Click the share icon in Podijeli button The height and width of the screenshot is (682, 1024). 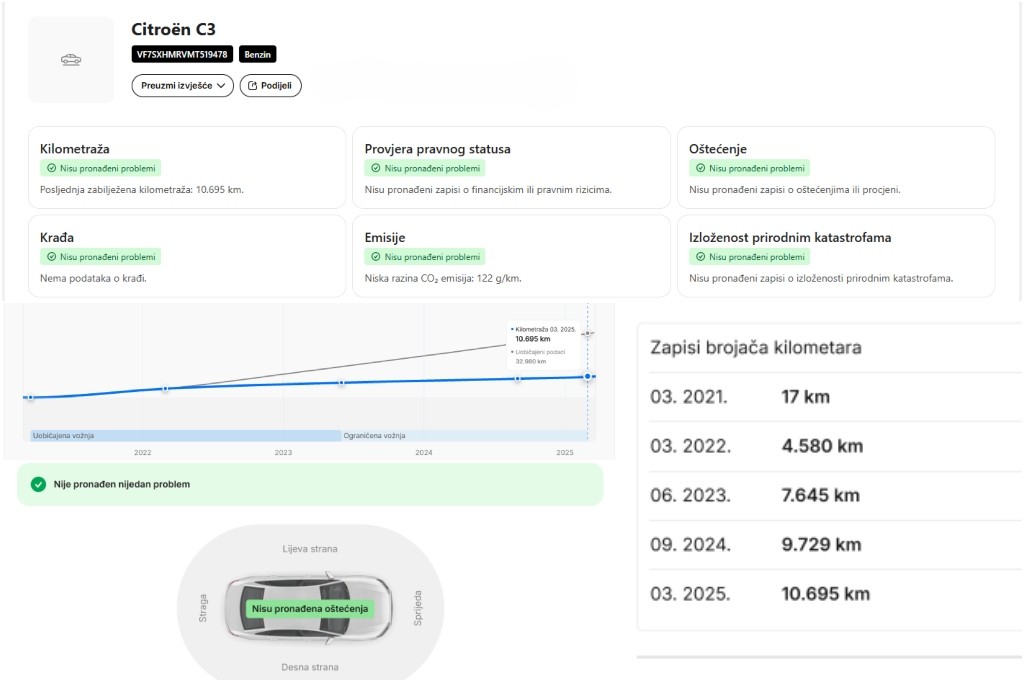click(x=252, y=86)
